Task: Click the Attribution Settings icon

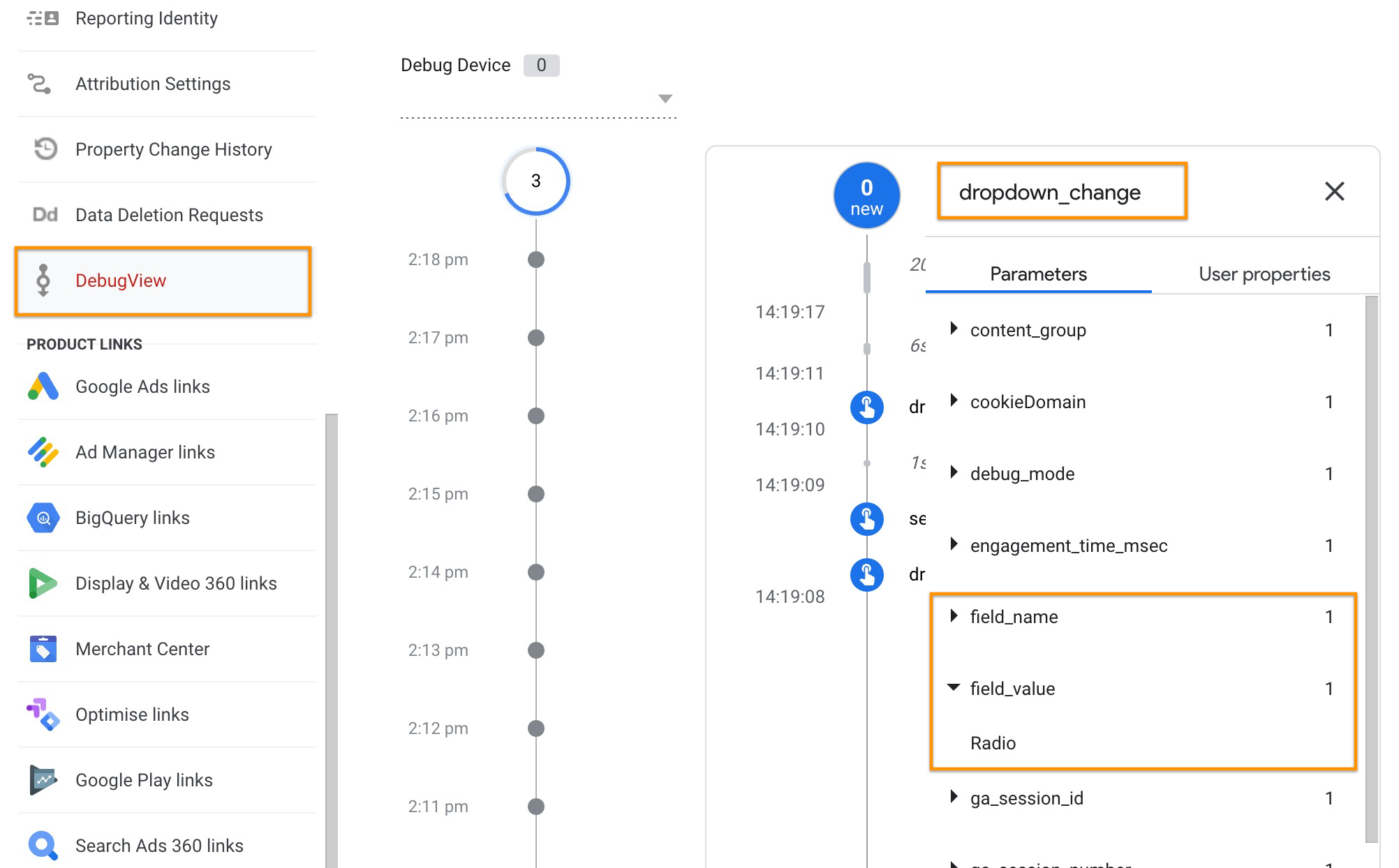Action: (x=43, y=84)
